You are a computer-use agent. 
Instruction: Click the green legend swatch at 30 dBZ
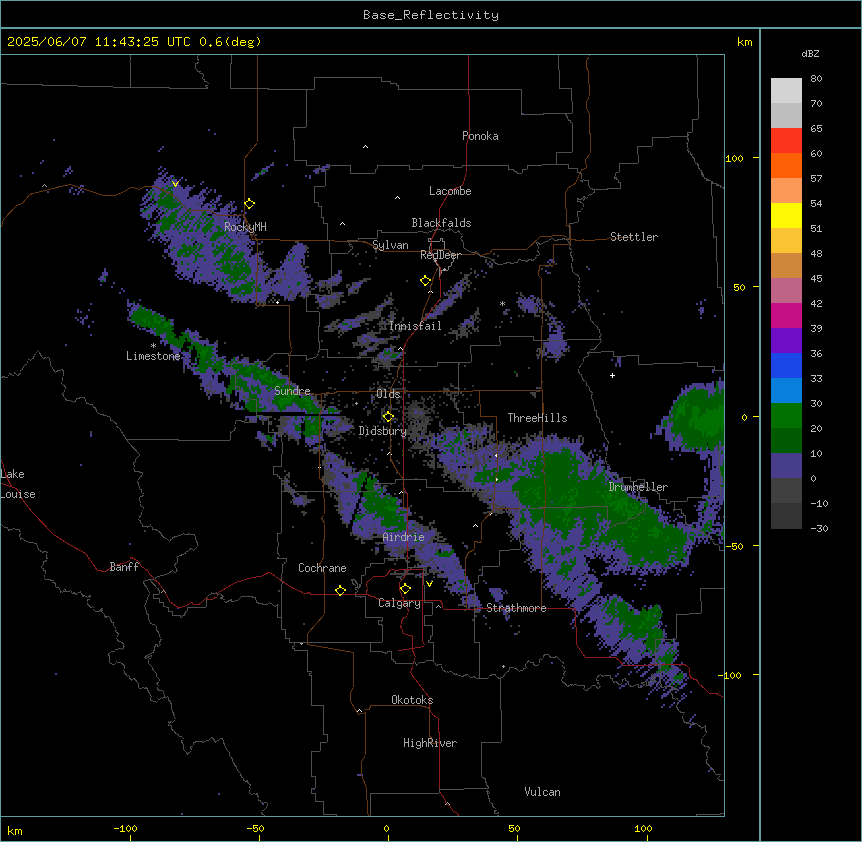coord(786,416)
